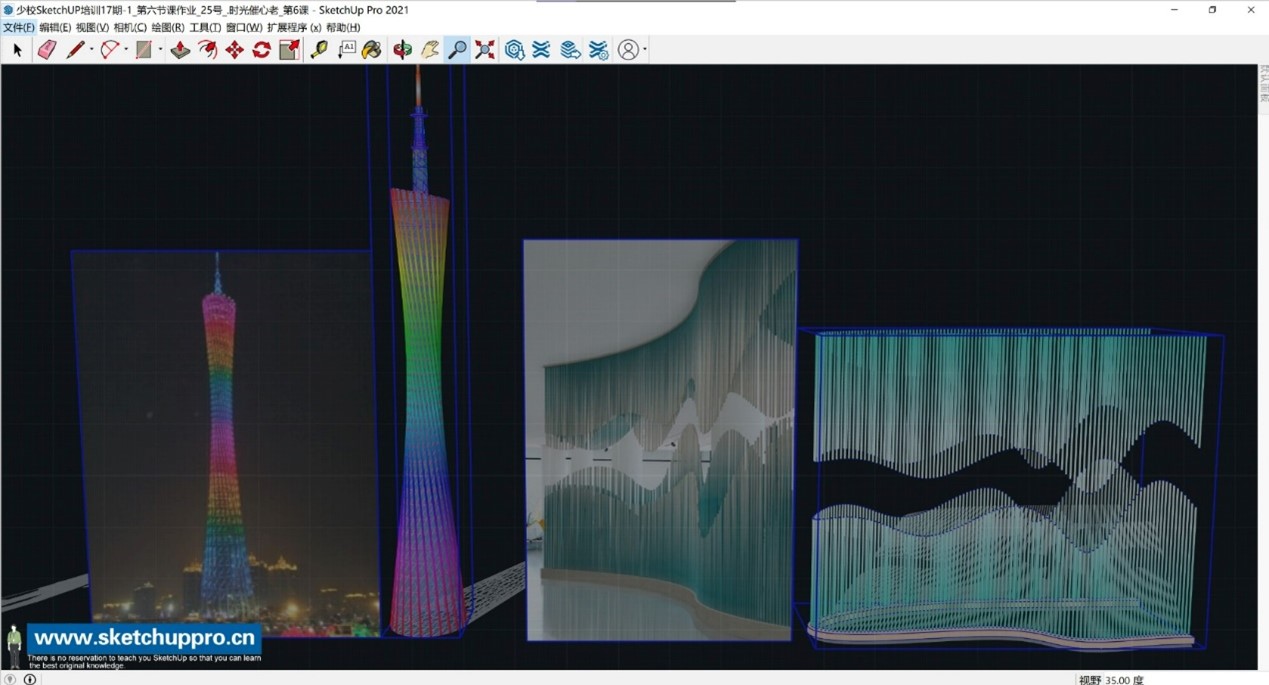Image resolution: width=1269 pixels, height=685 pixels.
Task: Select the Rotate tool
Action: 262,50
